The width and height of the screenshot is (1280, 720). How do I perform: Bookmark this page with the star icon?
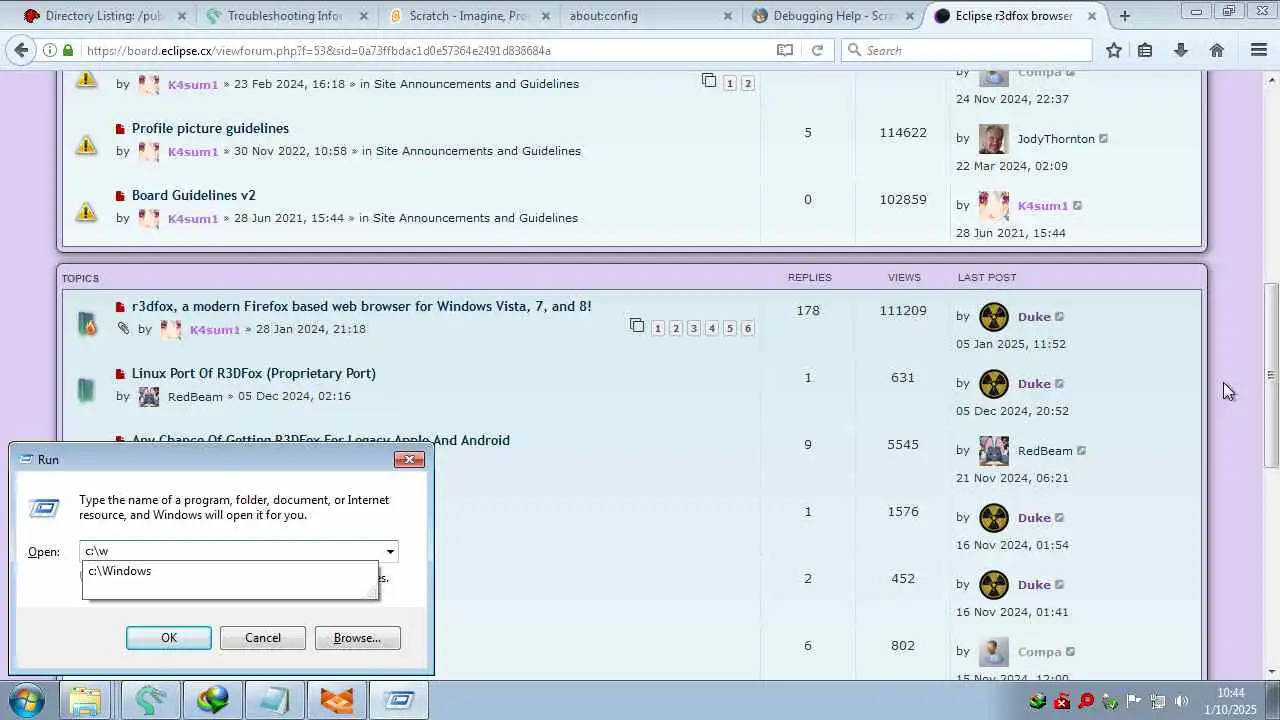point(1114,50)
